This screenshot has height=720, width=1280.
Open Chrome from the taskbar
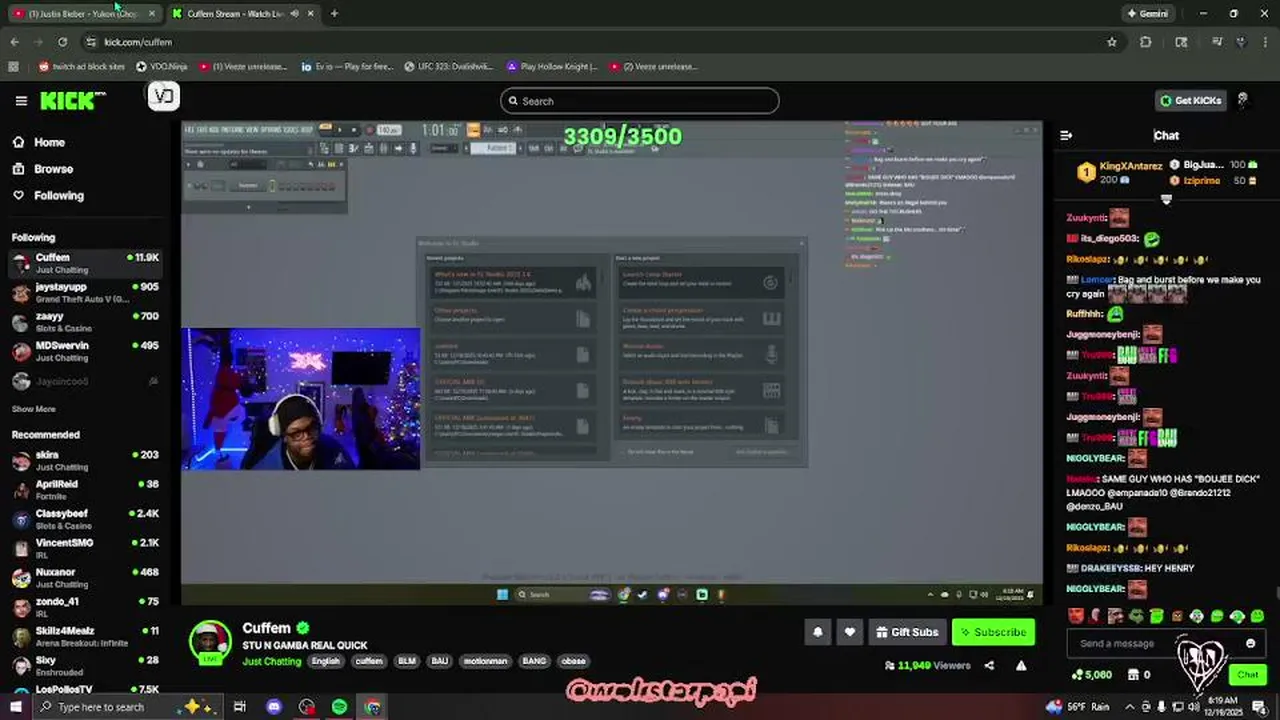click(x=373, y=707)
